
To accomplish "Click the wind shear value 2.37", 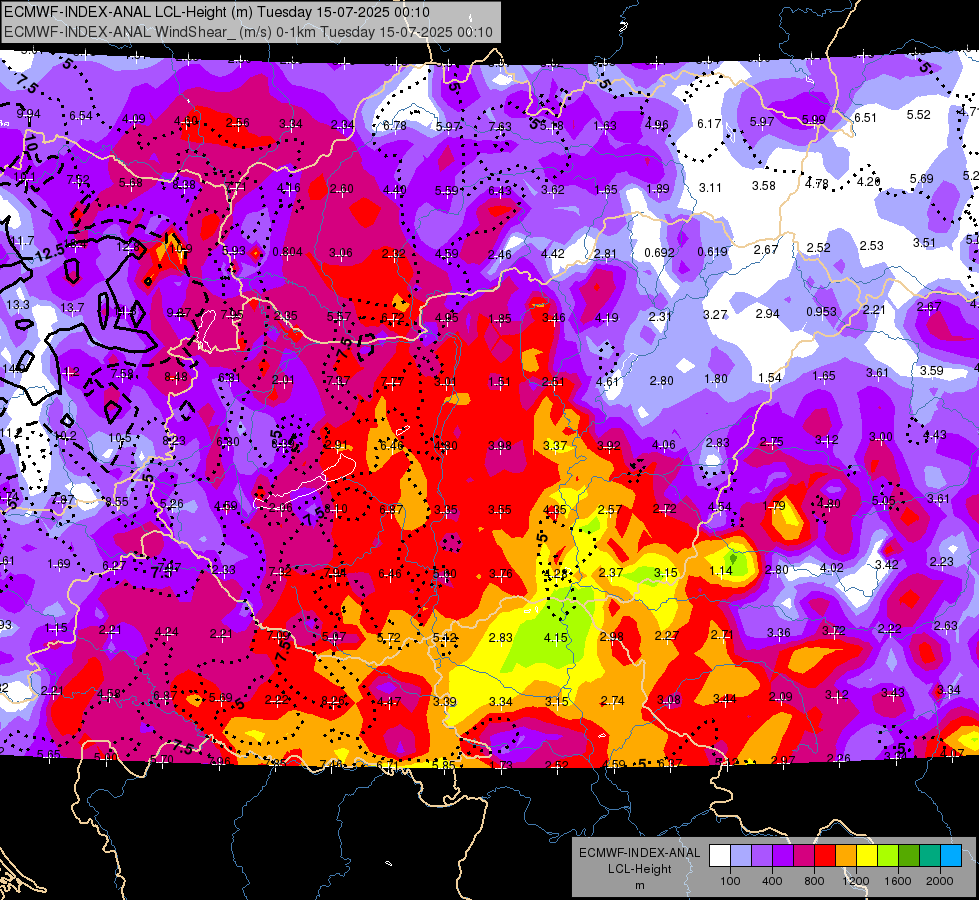I will pyautogui.click(x=611, y=572).
